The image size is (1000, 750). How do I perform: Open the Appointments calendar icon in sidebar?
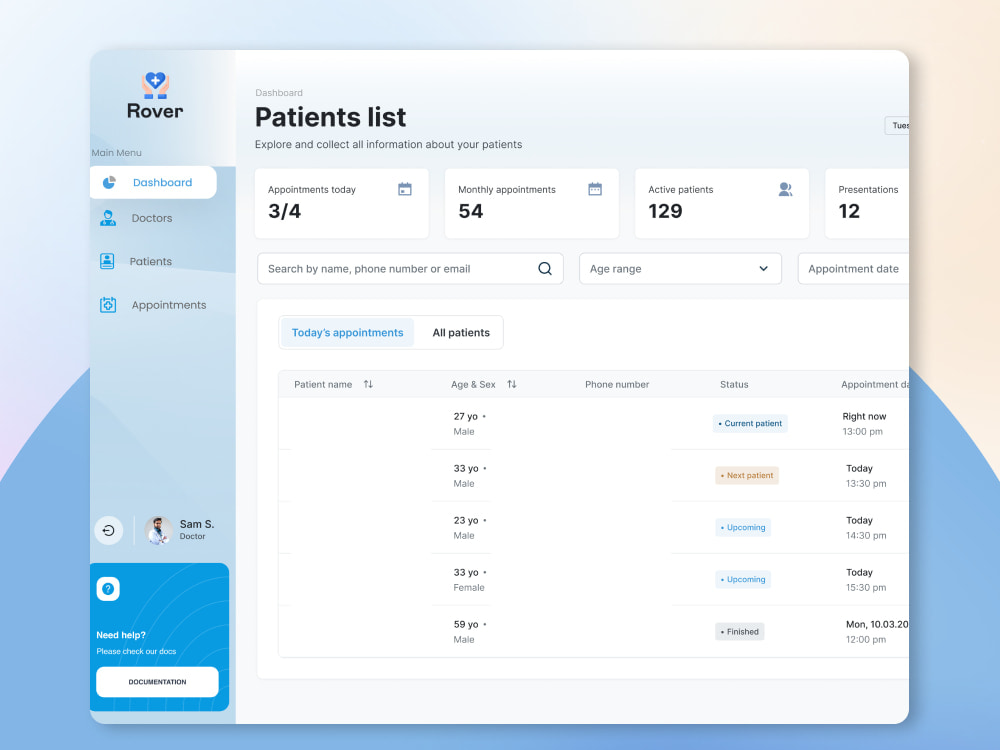click(108, 304)
